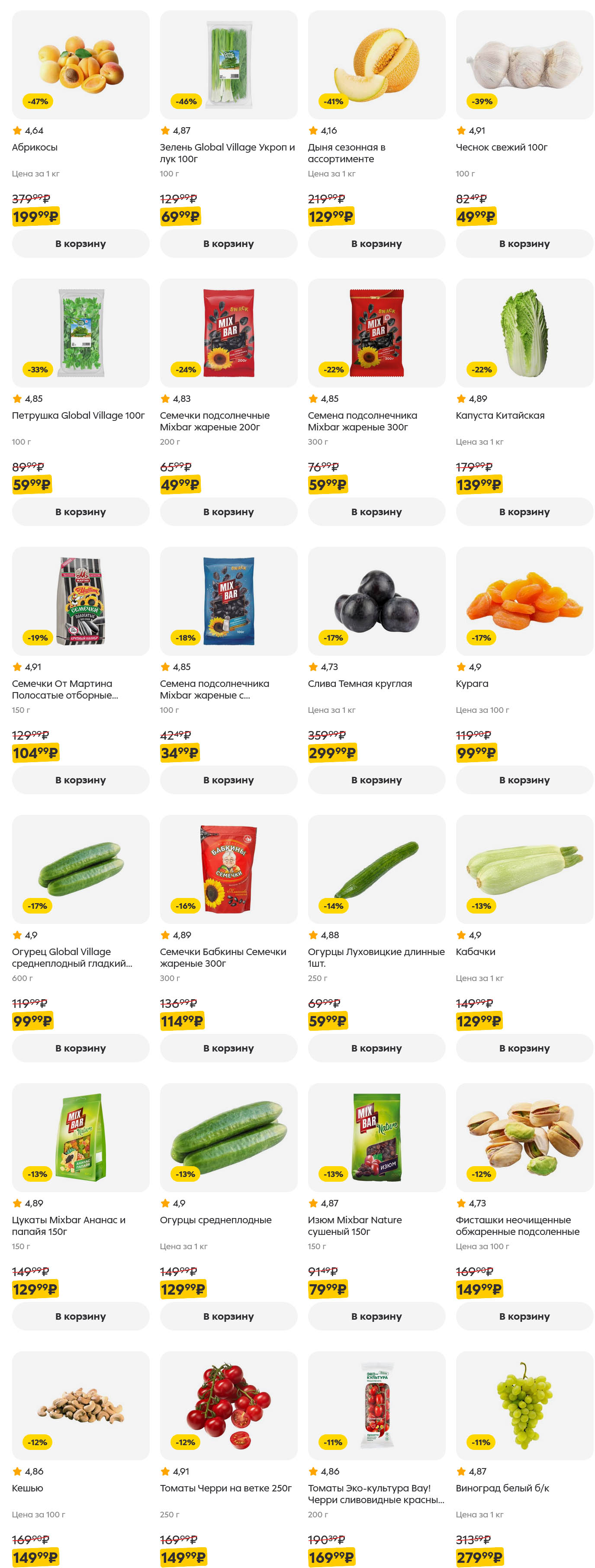
Task: Add Курага to the shopping cart
Action: (x=524, y=780)
